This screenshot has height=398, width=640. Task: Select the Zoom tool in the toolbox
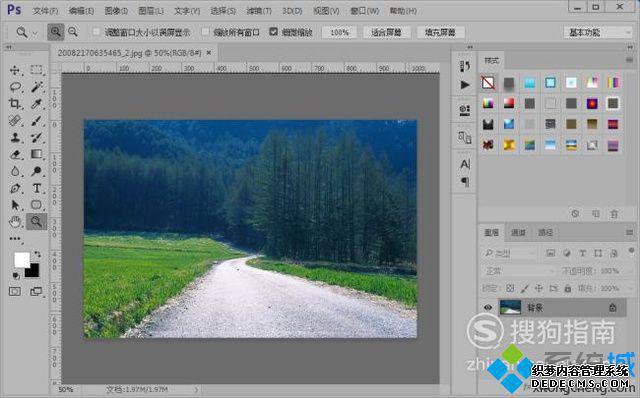tap(36, 222)
